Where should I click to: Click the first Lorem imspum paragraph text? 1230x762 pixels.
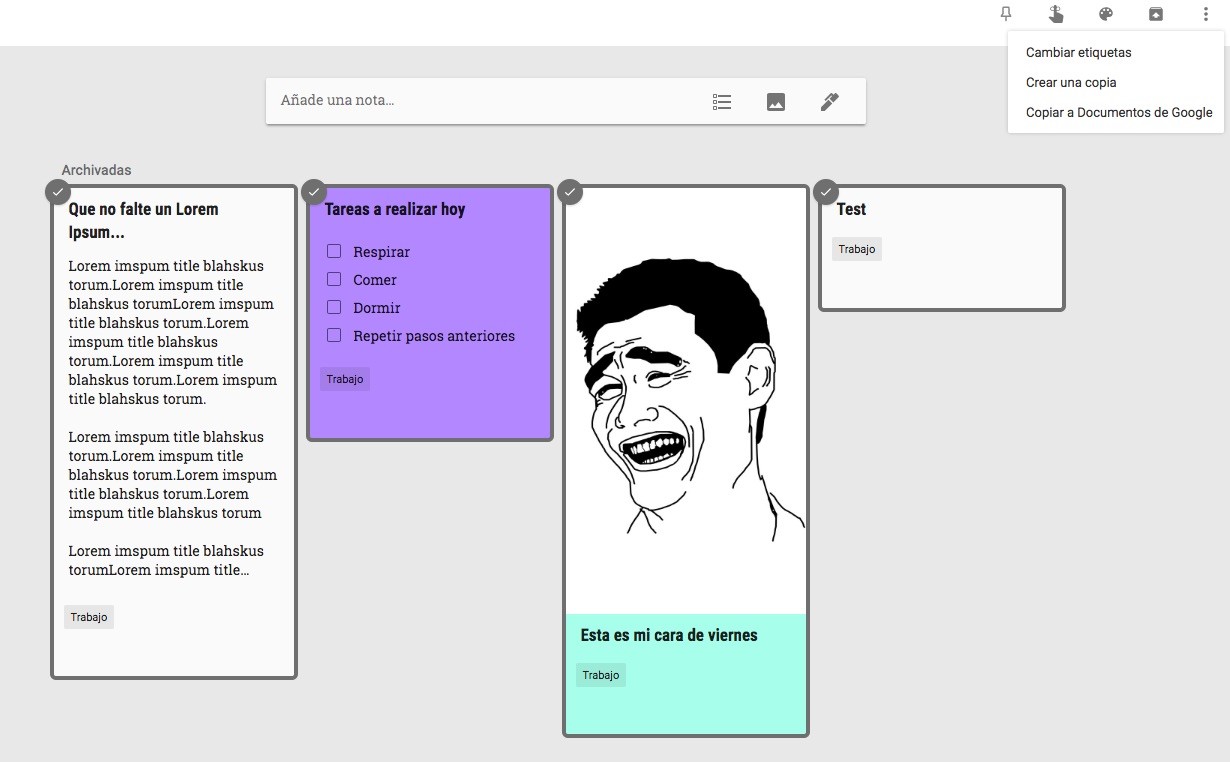click(173, 332)
